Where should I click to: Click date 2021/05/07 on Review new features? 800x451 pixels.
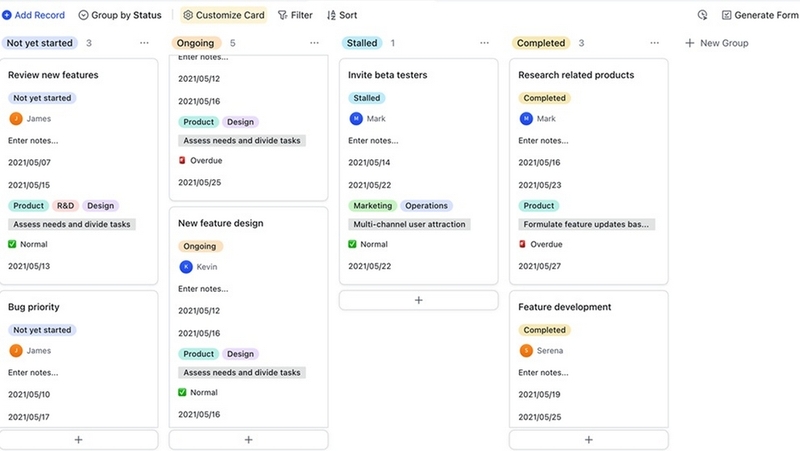29,162
